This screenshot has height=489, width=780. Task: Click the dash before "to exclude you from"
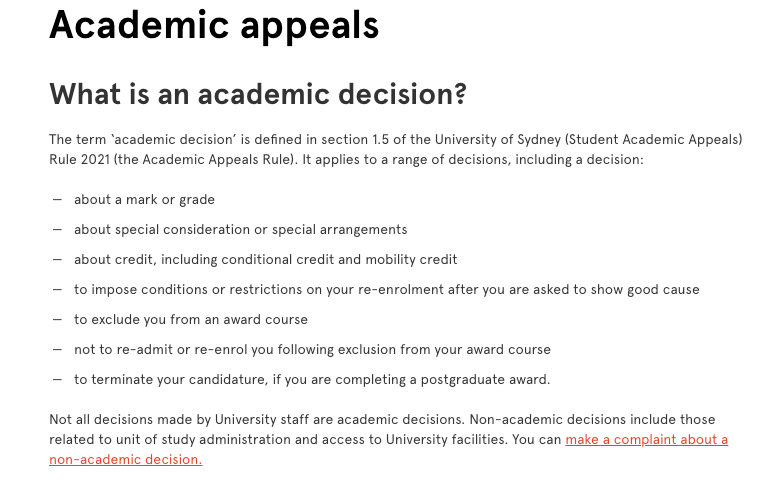pyautogui.click(x=57, y=320)
